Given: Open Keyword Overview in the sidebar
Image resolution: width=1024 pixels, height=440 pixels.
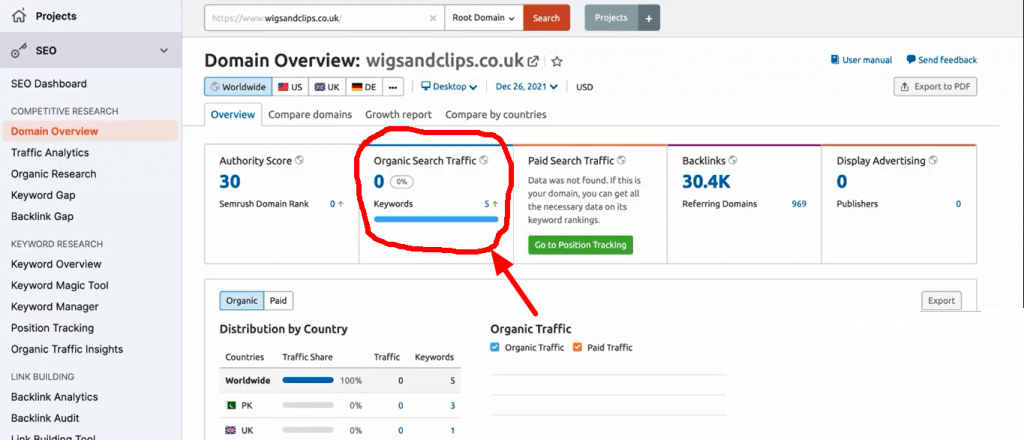Looking at the screenshot, I should point(56,264).
